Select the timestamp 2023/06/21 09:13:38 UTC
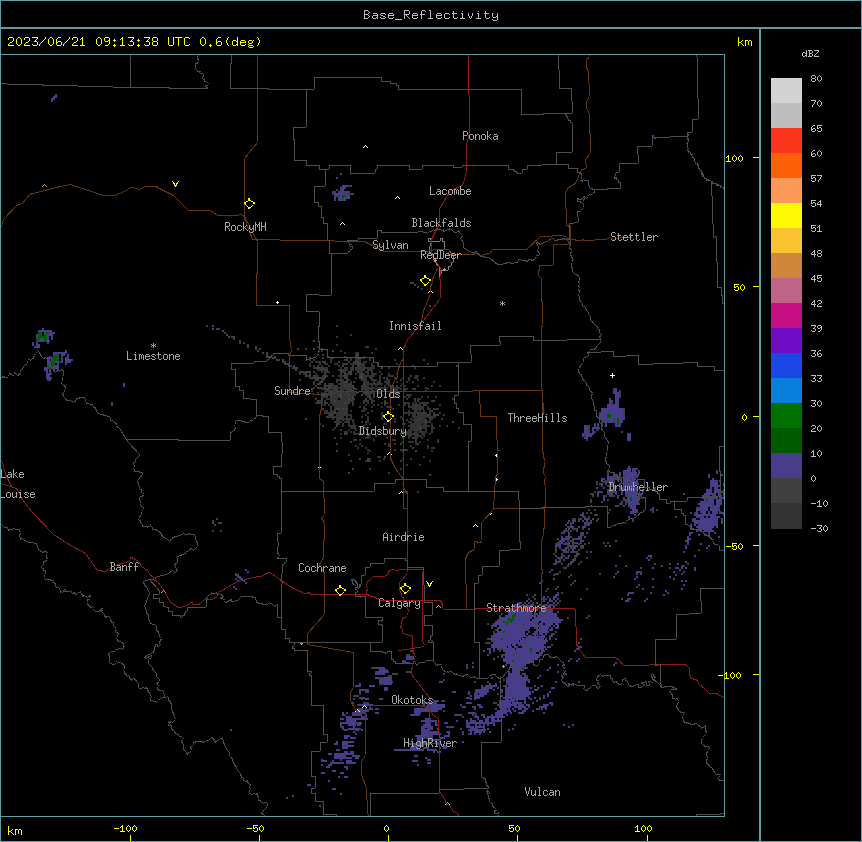 click(99, 42)
